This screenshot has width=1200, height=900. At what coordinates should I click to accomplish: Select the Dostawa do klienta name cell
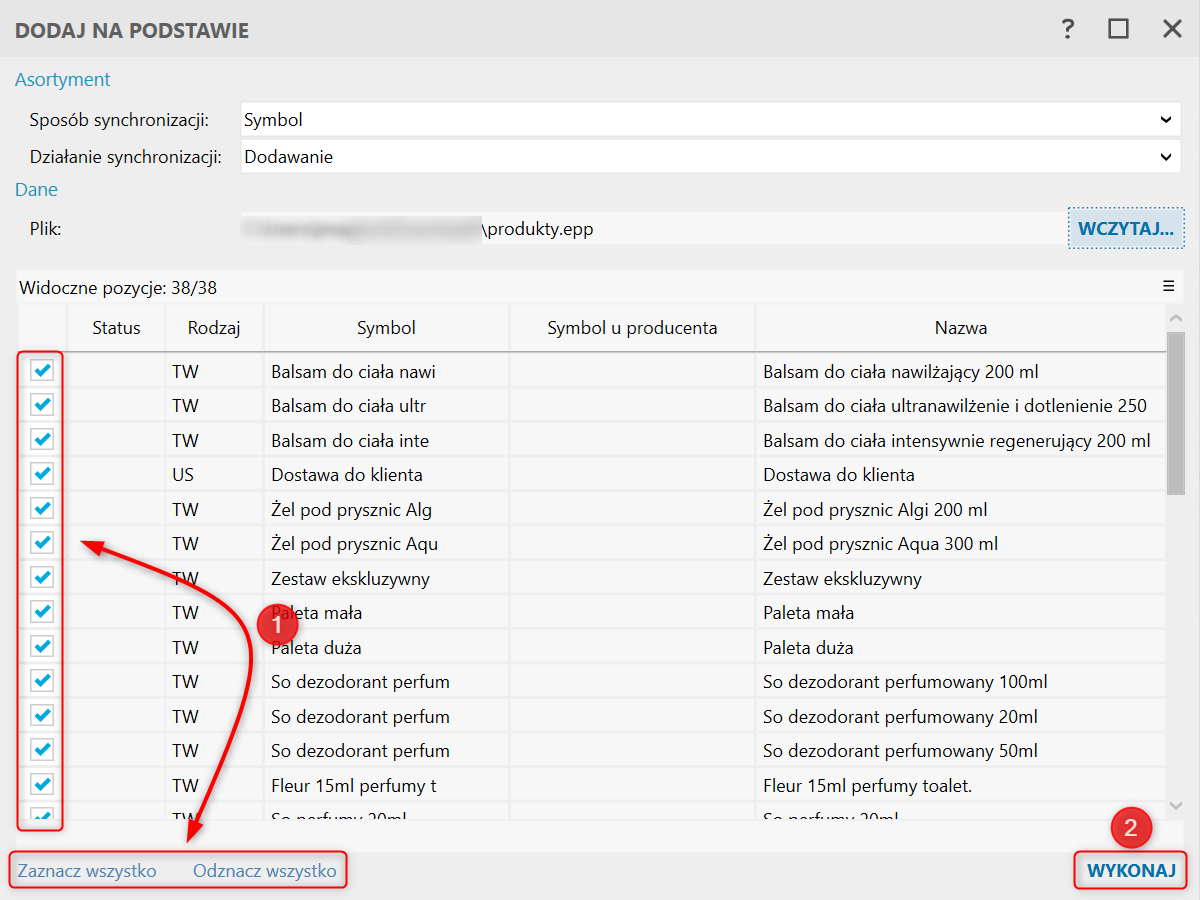(x=960, y=475)
